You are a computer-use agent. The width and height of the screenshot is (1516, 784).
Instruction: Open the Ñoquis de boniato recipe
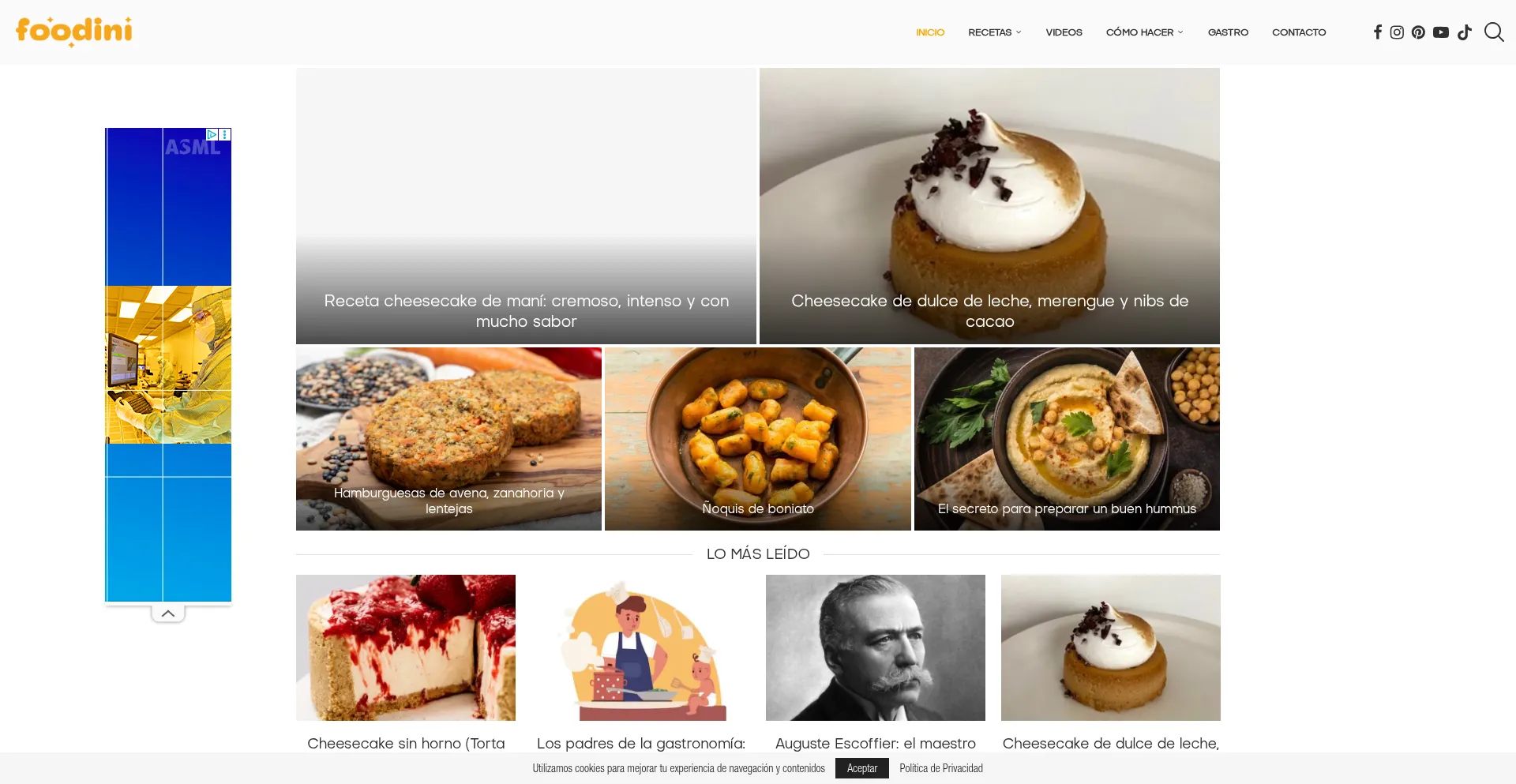click(758, 439)
